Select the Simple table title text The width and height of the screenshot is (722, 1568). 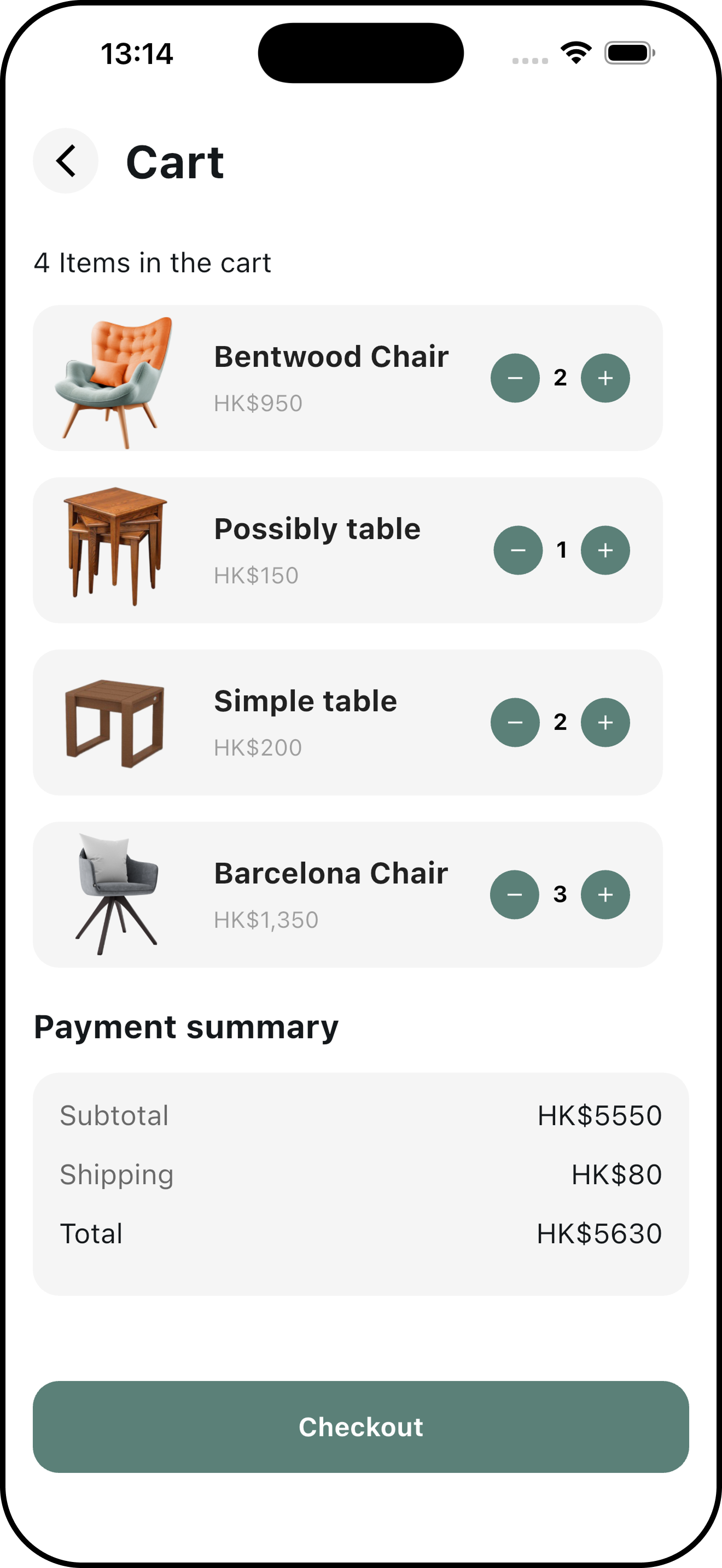[x=305, y=701]
